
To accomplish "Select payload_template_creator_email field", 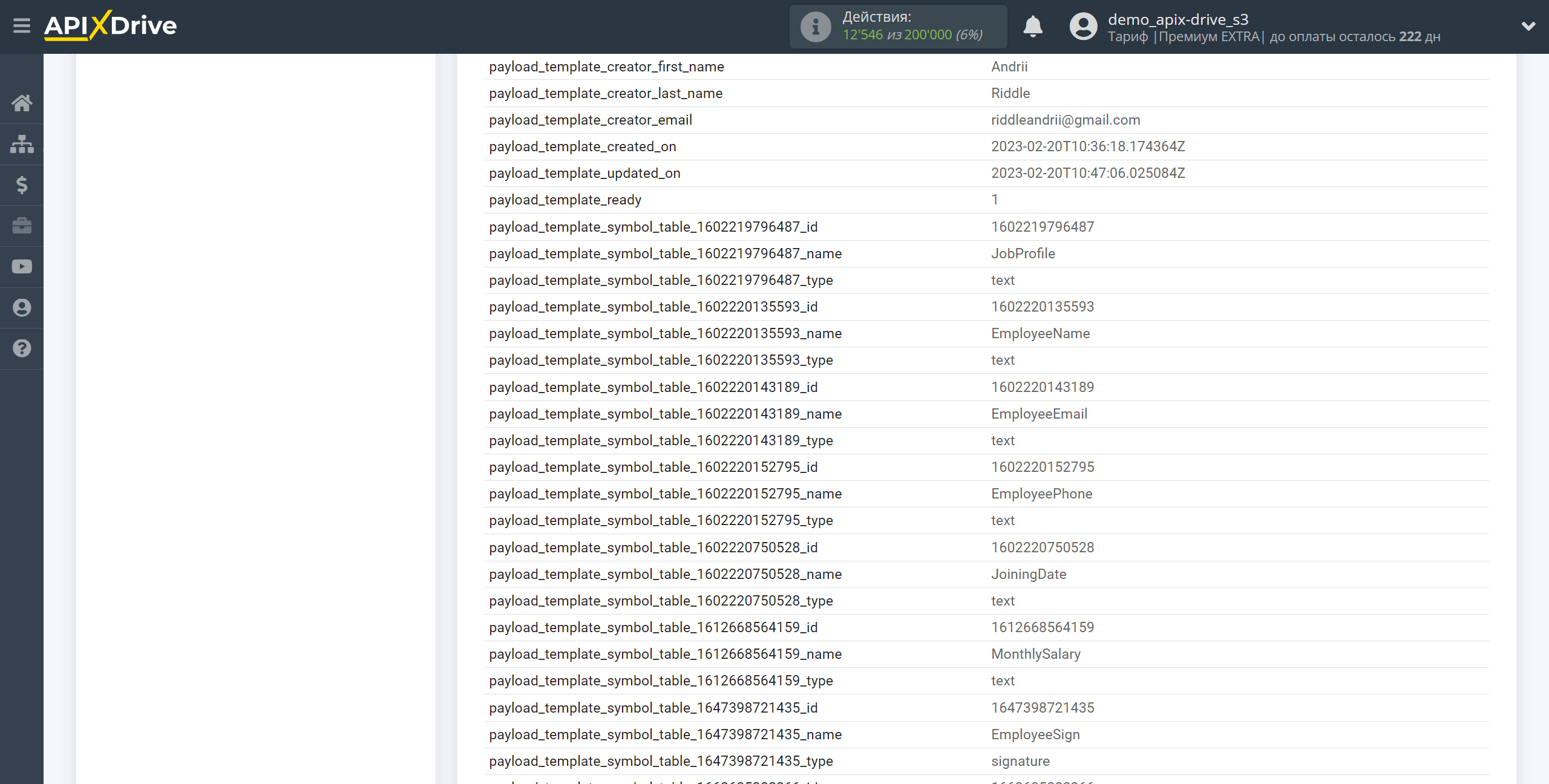I will (591, 120).
